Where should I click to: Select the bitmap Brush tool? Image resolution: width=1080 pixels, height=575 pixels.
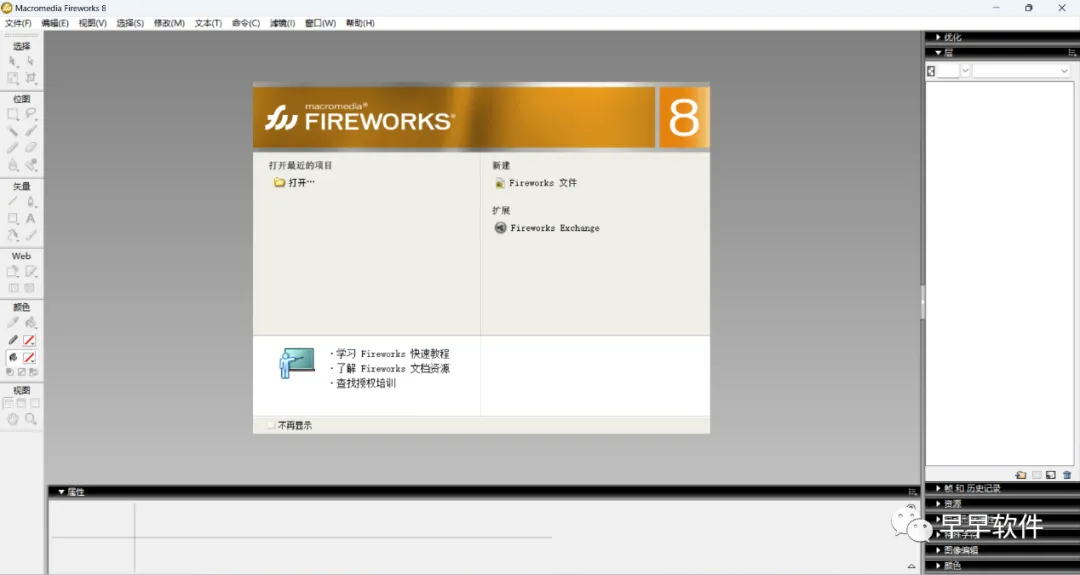(x=30, y=131)
